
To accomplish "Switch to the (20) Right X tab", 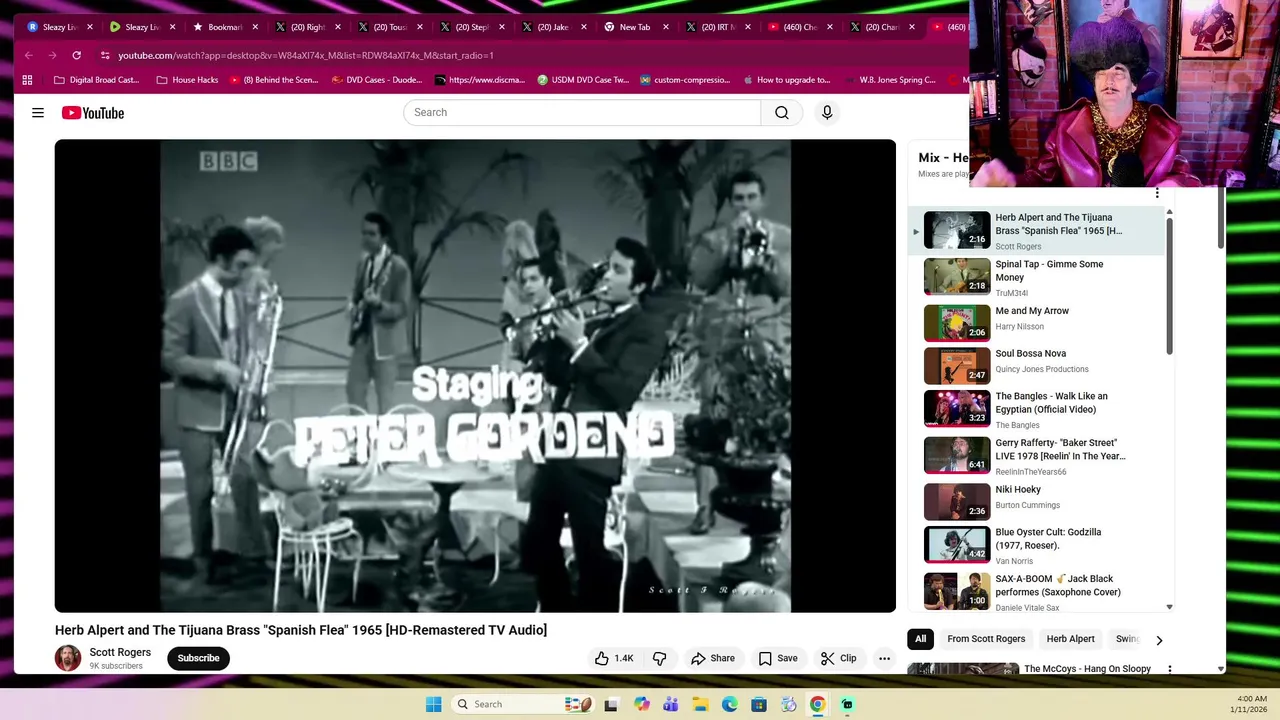I will pos(307,27).
